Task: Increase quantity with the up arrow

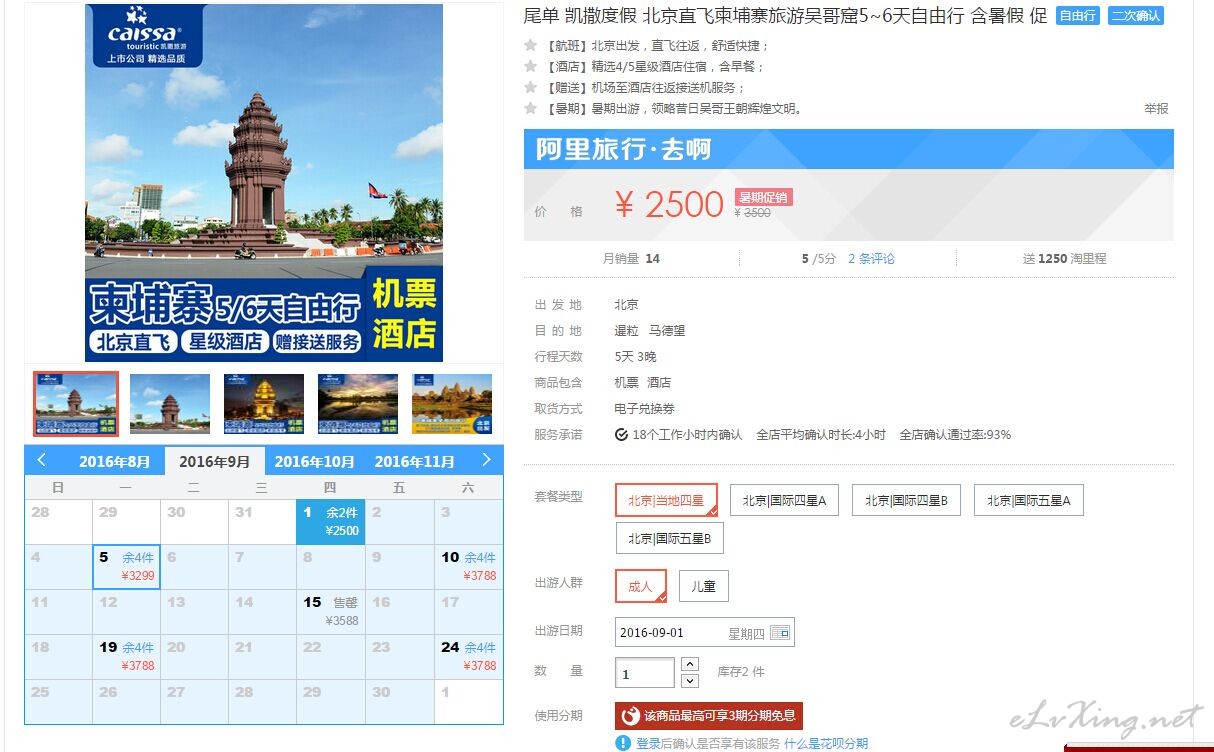Action: [690, 664]
